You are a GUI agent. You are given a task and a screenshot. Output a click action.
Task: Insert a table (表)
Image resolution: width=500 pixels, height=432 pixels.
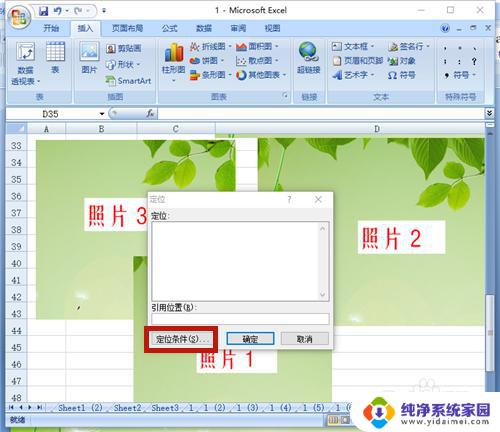(55, 57)
